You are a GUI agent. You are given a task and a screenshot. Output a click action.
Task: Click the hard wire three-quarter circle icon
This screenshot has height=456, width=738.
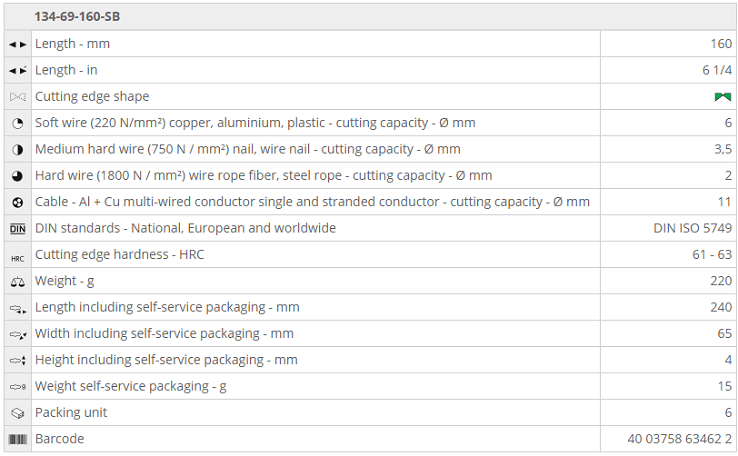(17, 176)
